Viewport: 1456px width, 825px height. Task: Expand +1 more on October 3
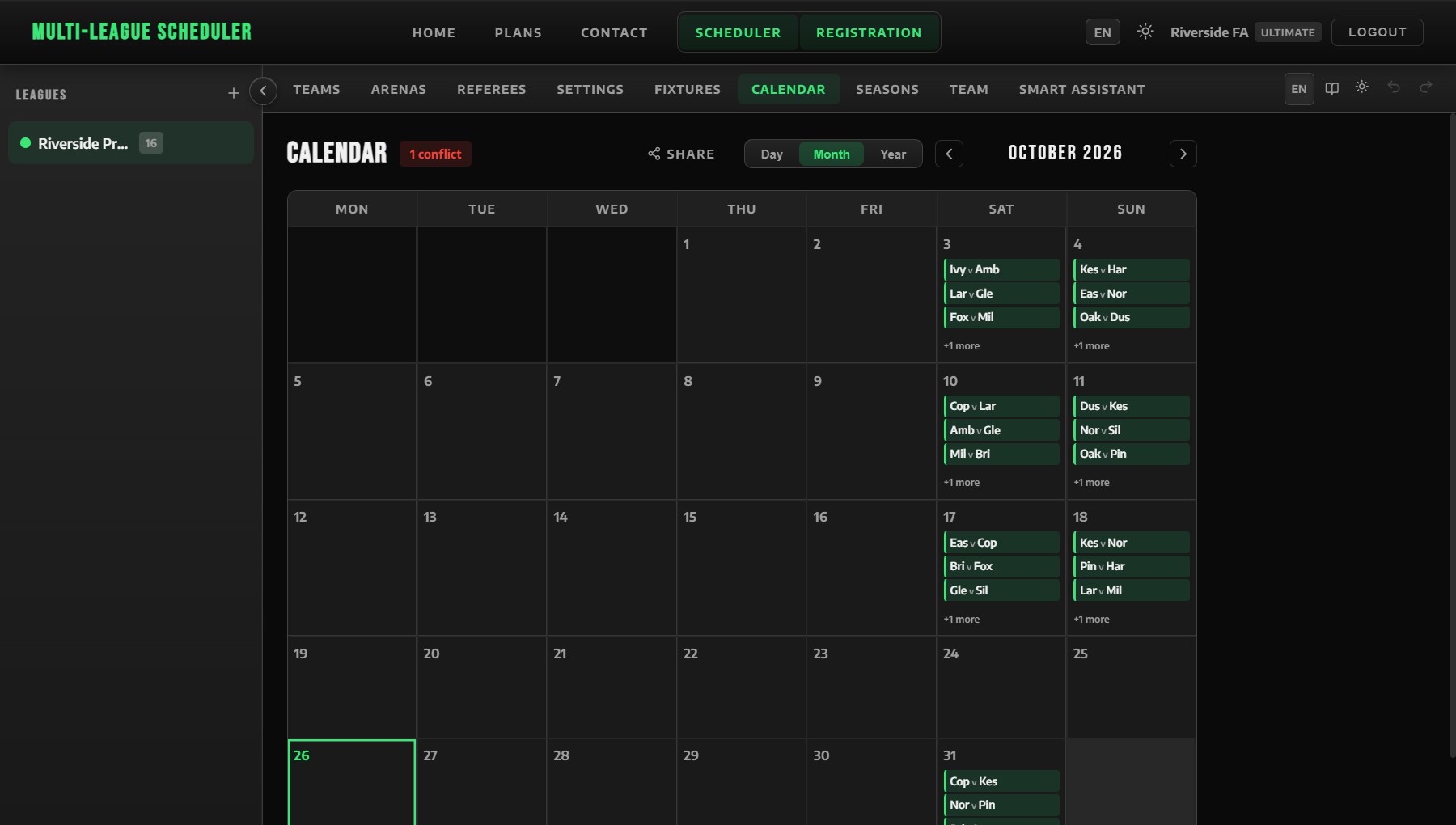click(961, 345)
